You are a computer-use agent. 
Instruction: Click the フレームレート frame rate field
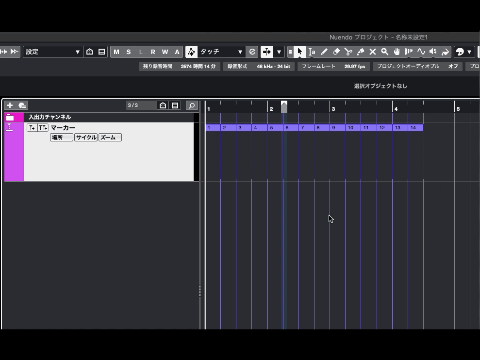click(333, 66)
